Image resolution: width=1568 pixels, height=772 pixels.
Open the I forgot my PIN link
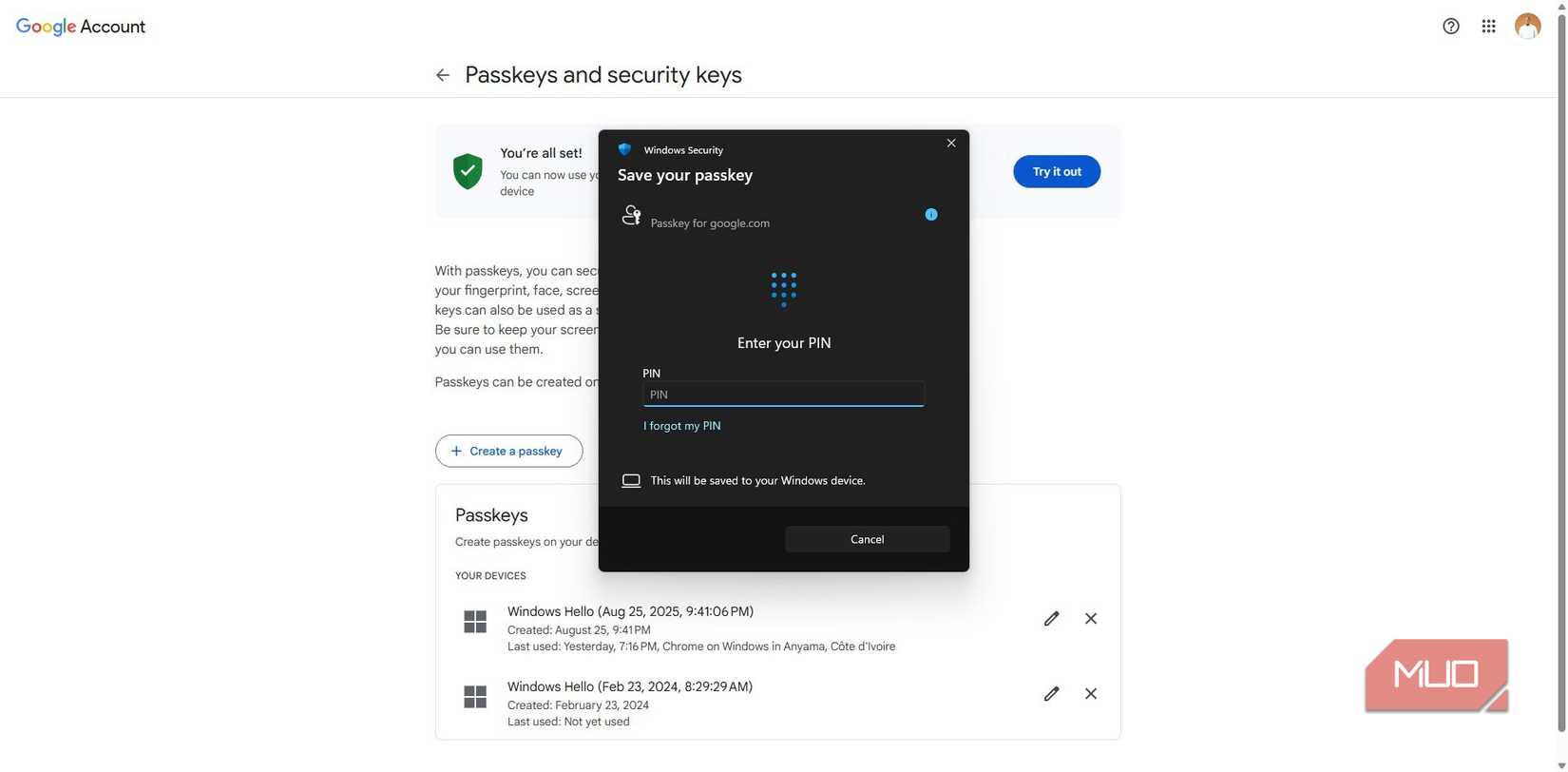coord(681,426)
